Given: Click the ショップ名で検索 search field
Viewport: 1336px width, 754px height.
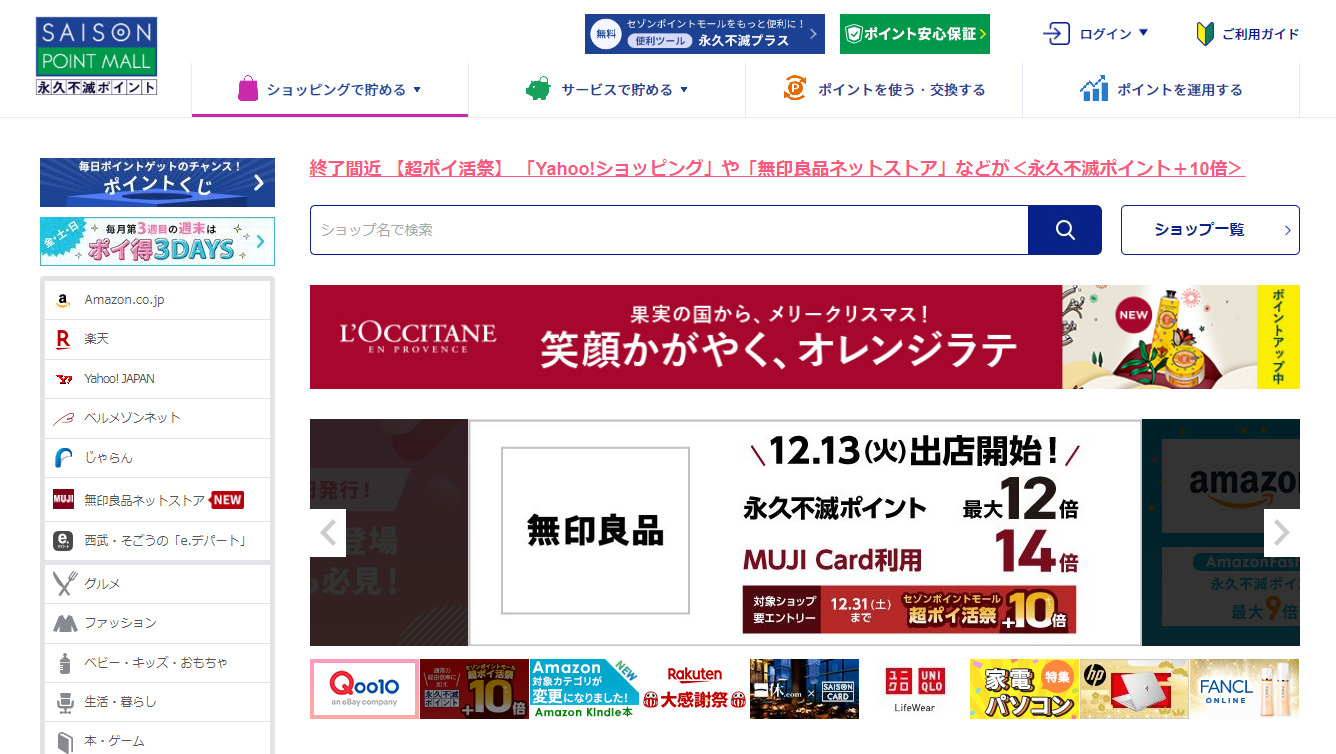Looking at the screenshot, I should click(669, 230).
